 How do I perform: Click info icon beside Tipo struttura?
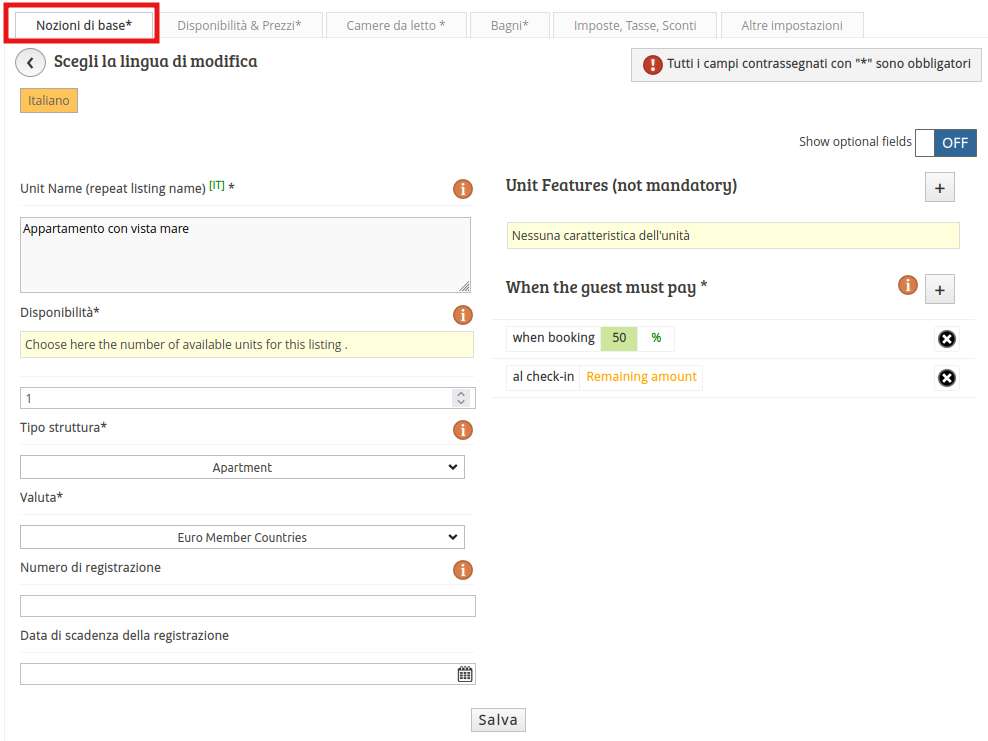462,430
